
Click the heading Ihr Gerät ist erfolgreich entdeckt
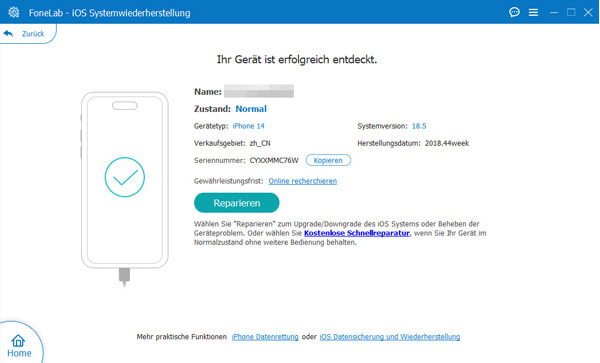[297, 59]
